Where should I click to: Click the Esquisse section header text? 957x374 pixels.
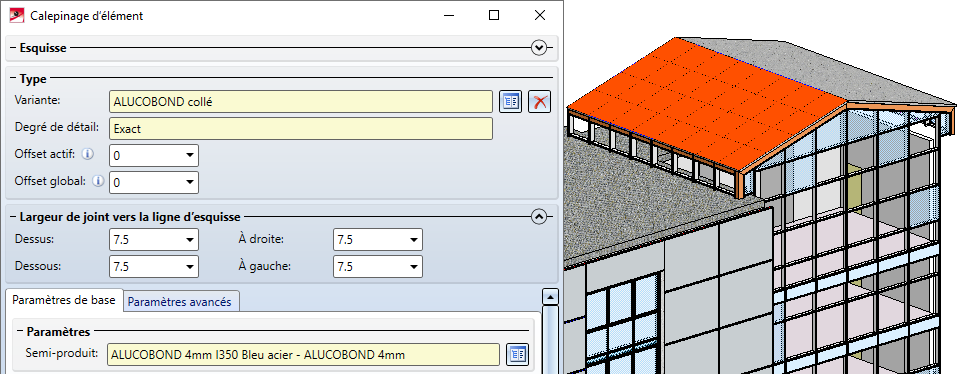[x=43, y=48]
